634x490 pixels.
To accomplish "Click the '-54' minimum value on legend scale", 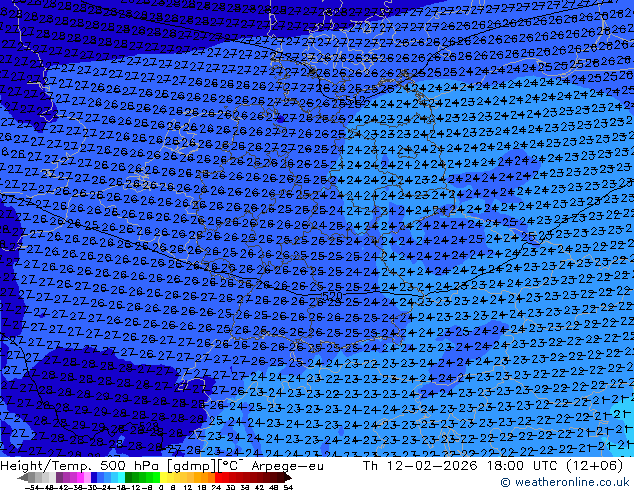I will [x=32, y=487].
